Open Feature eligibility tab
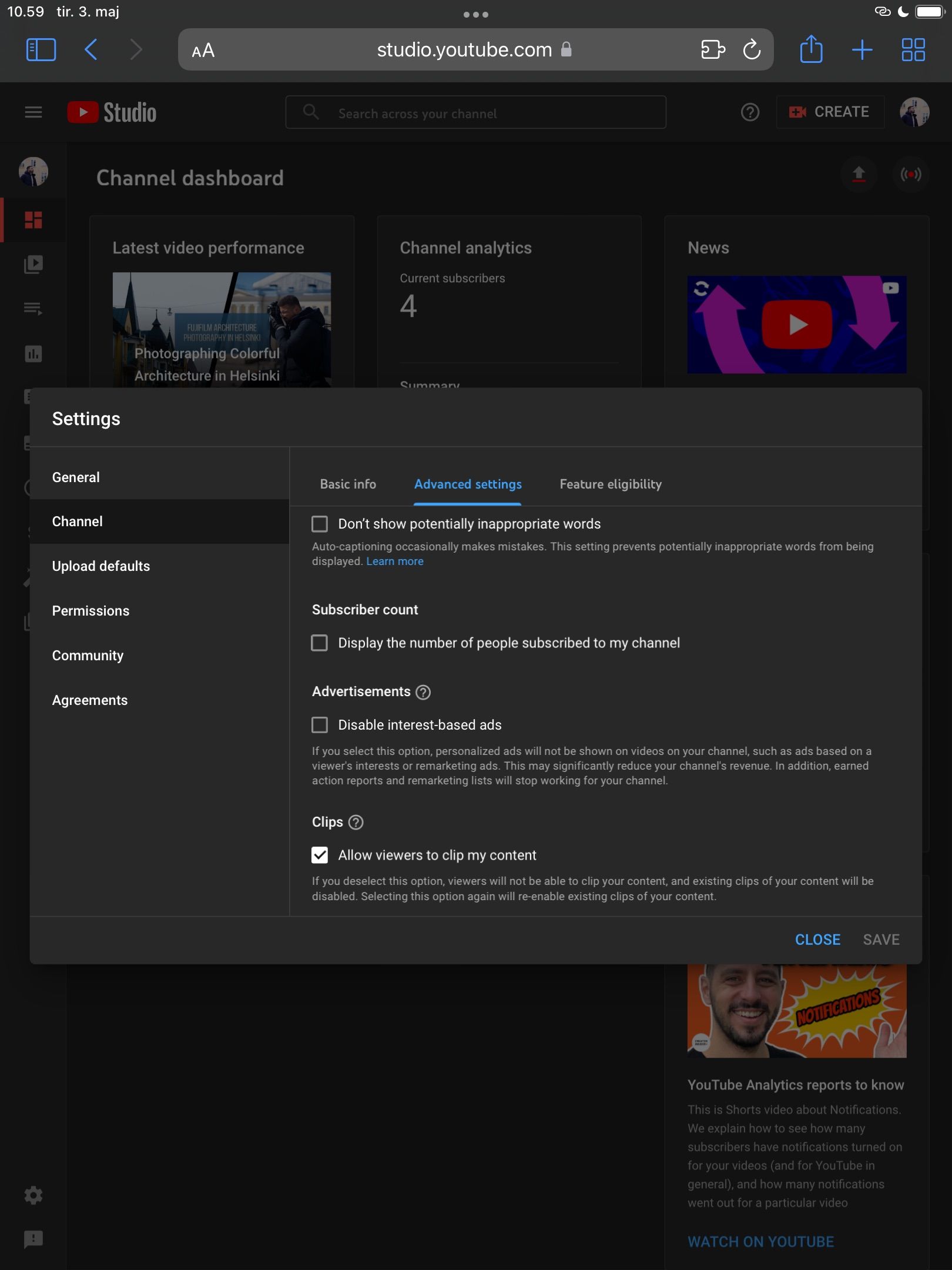This screenshot has width=952, height=1270. click(611, 484)
